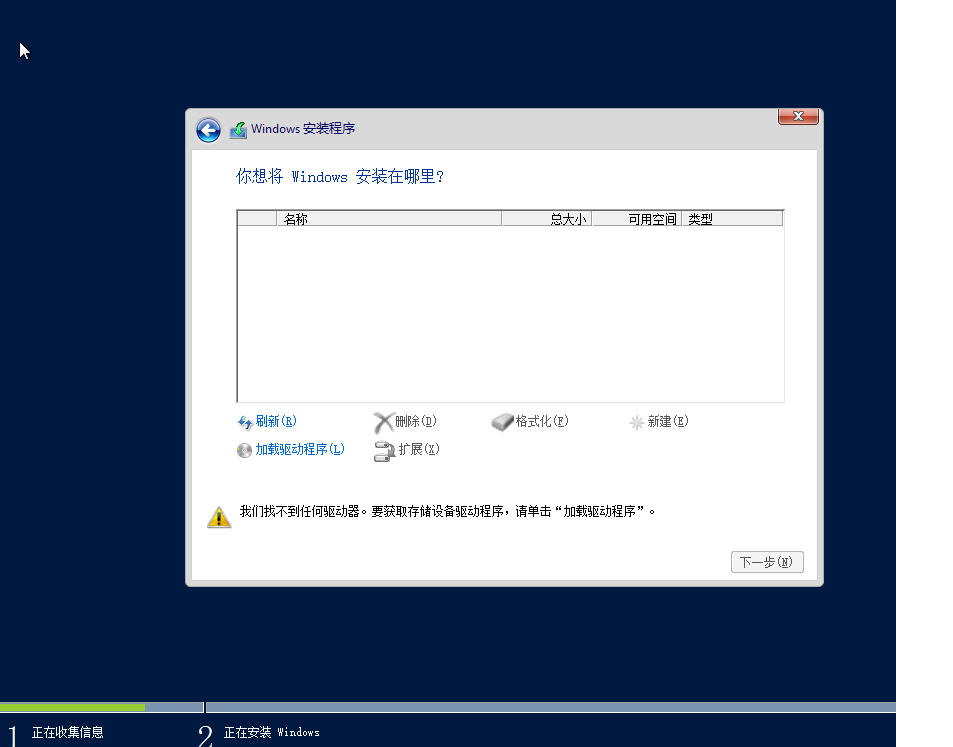Sort by the 名称 column header
The image size is (953, 747).
coord(389,219)
